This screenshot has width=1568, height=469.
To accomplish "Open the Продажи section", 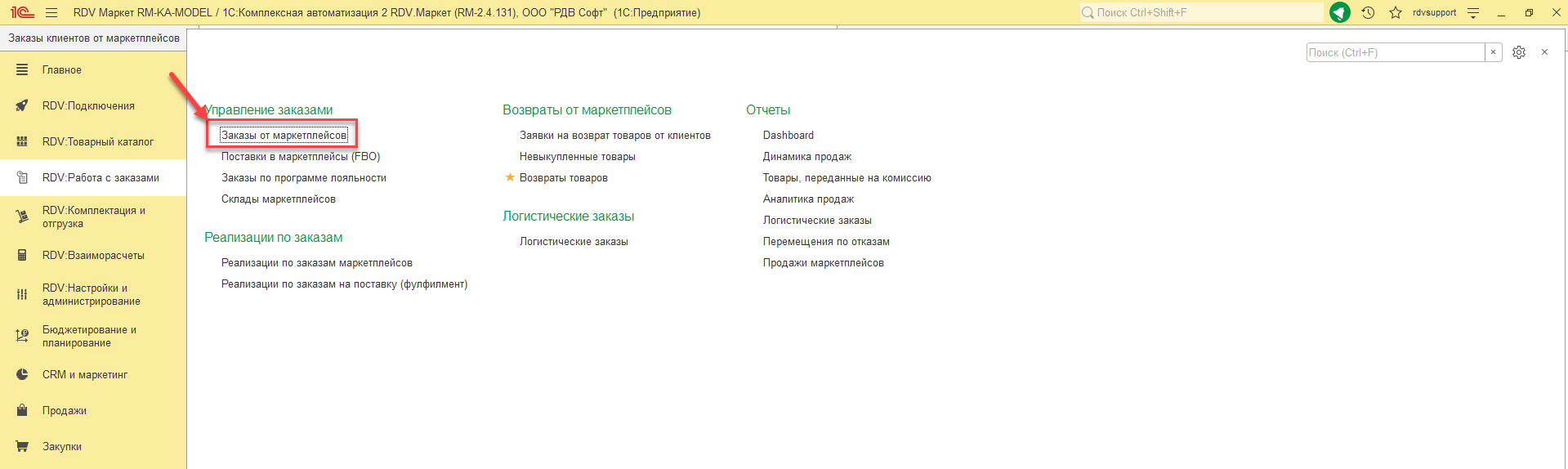I will (93, 411).
